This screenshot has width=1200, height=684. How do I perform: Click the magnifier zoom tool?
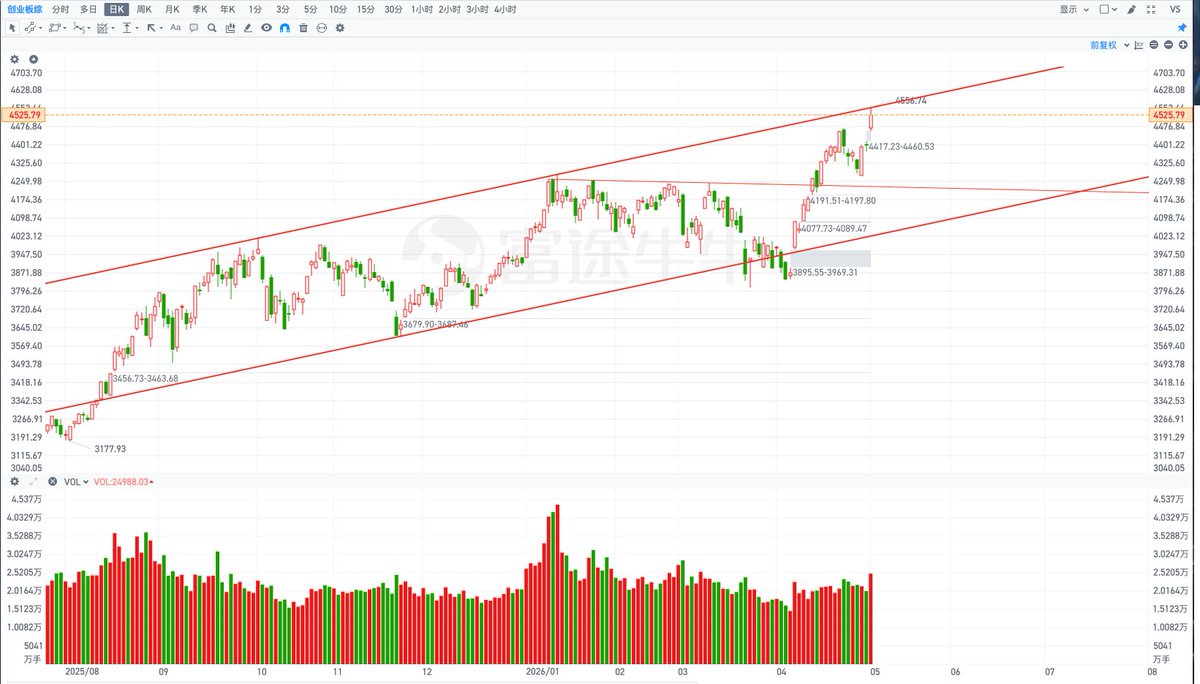point(212,28)
